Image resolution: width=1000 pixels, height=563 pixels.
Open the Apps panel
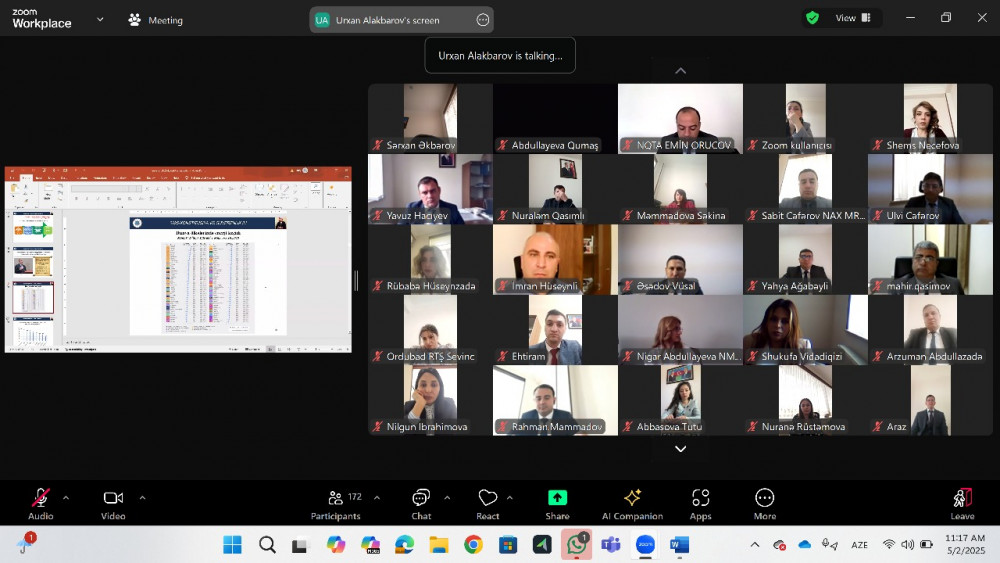[x=700, y=503]
